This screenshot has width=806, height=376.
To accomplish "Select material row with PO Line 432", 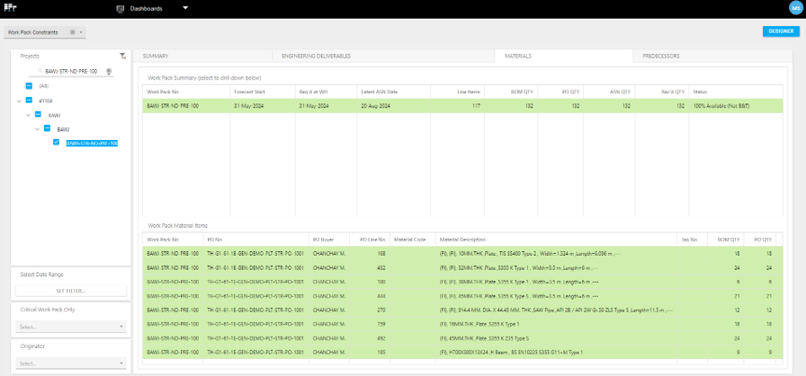I will pos(463,268).
